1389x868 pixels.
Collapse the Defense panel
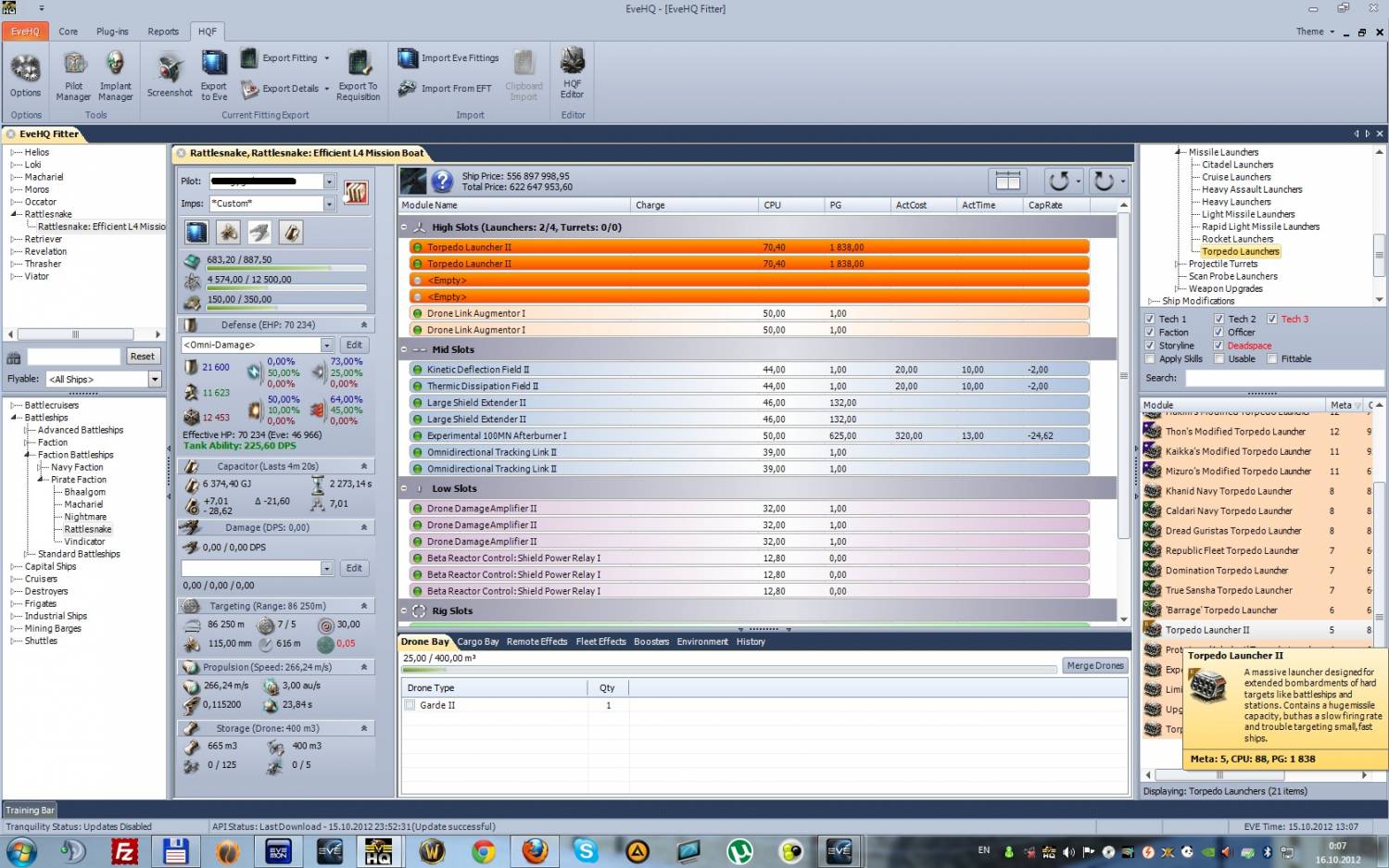tap(364, 325)
